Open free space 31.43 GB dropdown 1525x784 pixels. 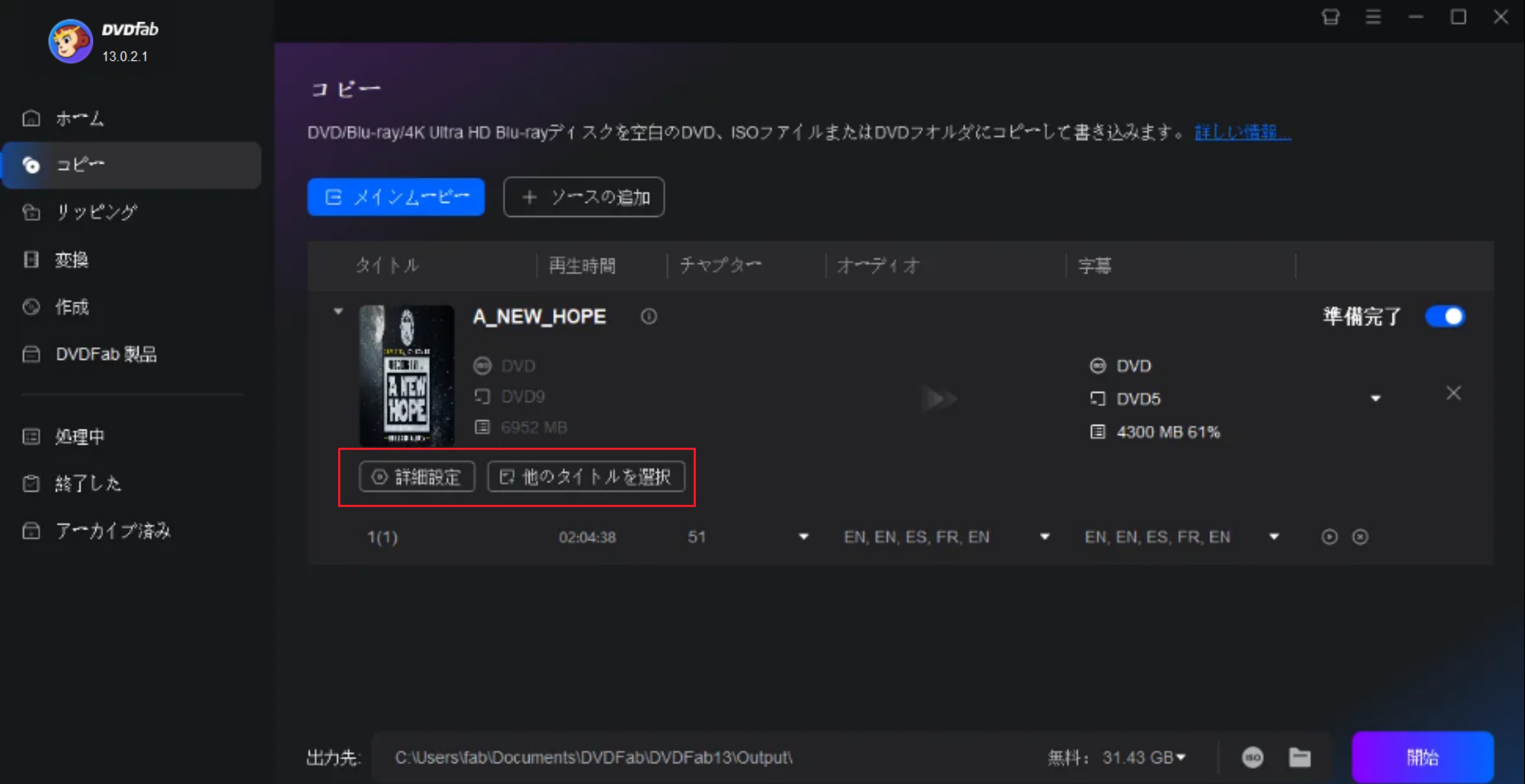(1181, 757)
